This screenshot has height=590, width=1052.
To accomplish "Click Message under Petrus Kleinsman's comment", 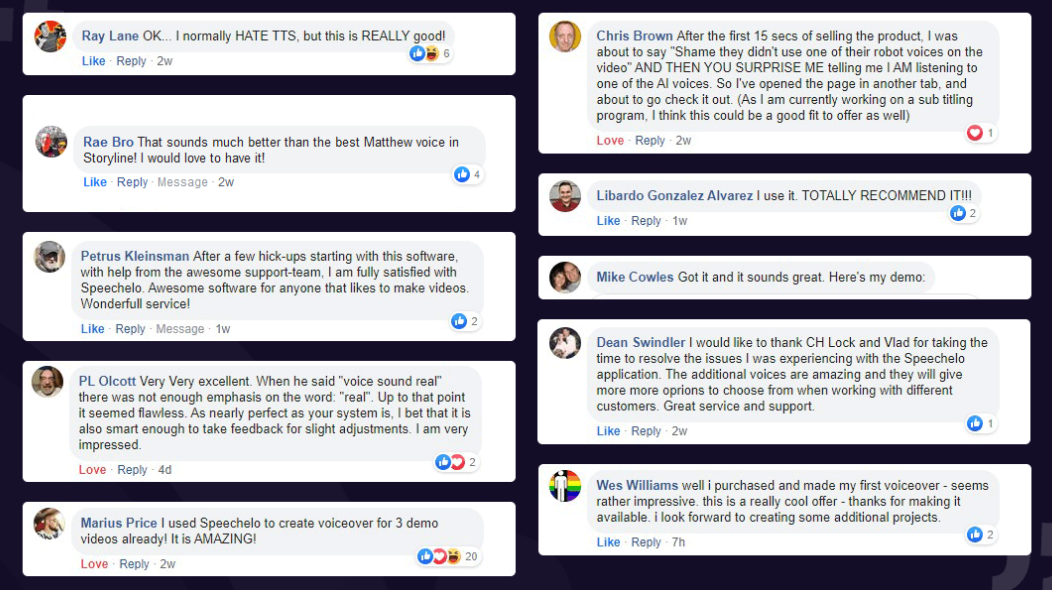I will point(180,329).
